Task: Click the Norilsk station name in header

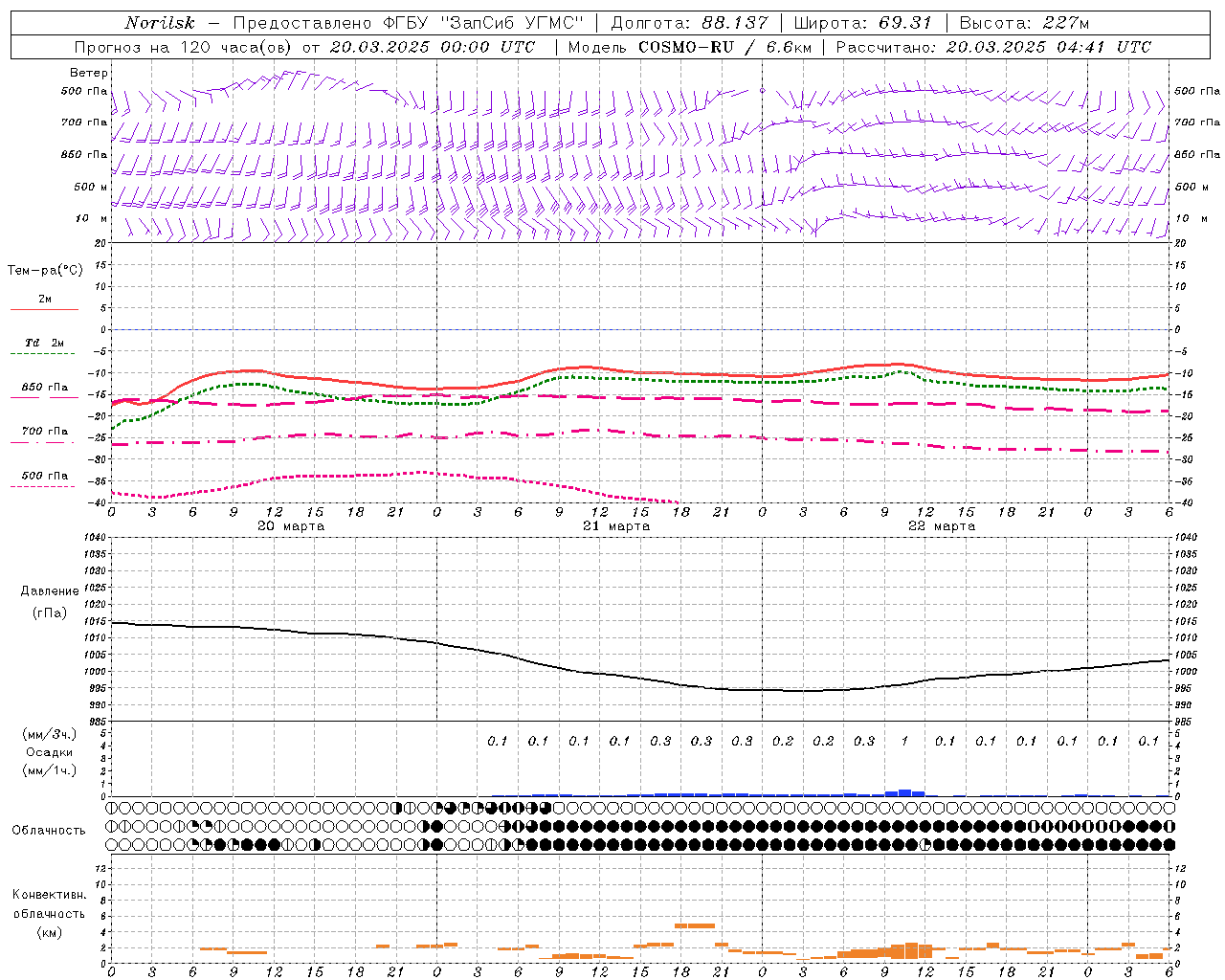Action: pos(159,23)
